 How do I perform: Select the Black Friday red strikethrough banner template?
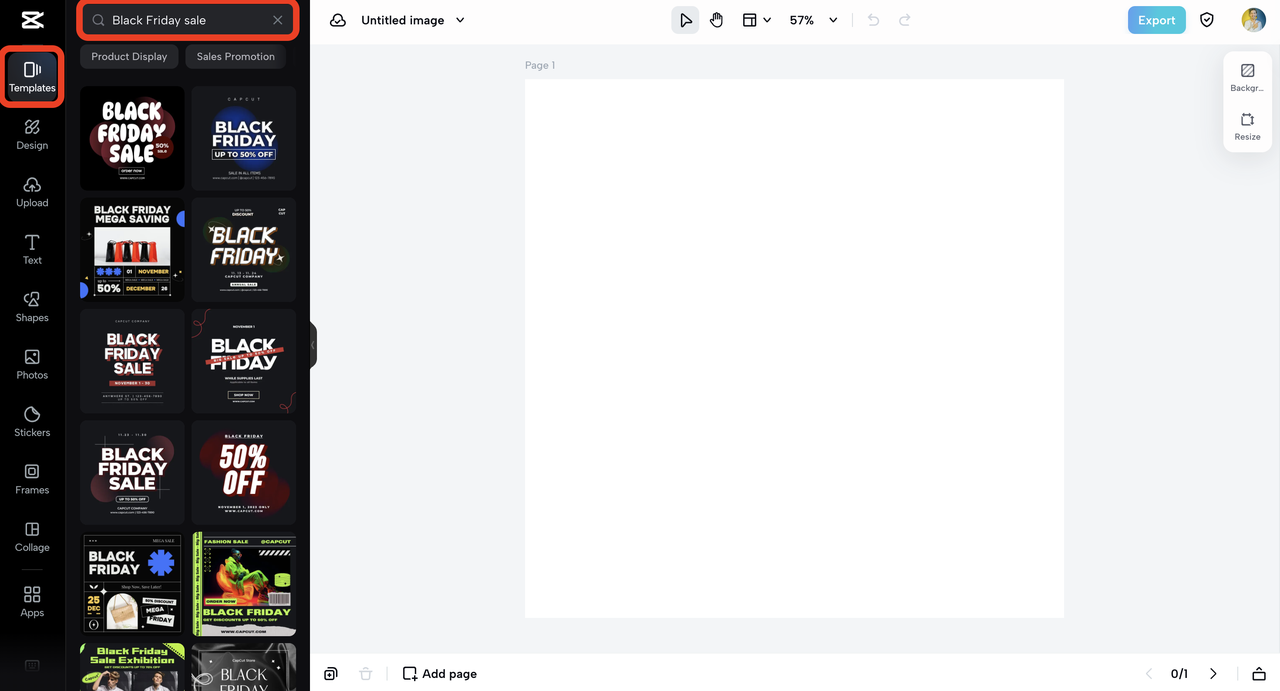(244, 361)
